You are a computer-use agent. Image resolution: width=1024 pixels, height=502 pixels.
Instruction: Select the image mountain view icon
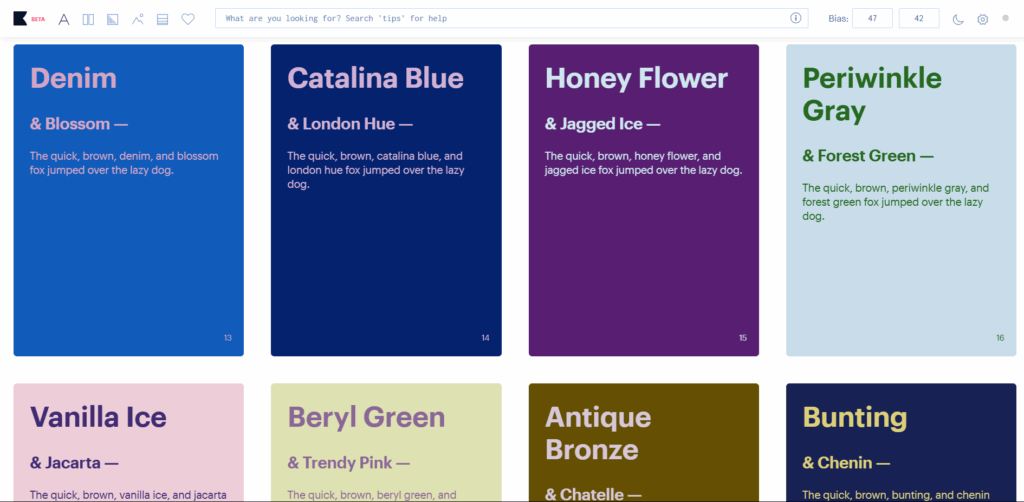(x=137, y=19)
